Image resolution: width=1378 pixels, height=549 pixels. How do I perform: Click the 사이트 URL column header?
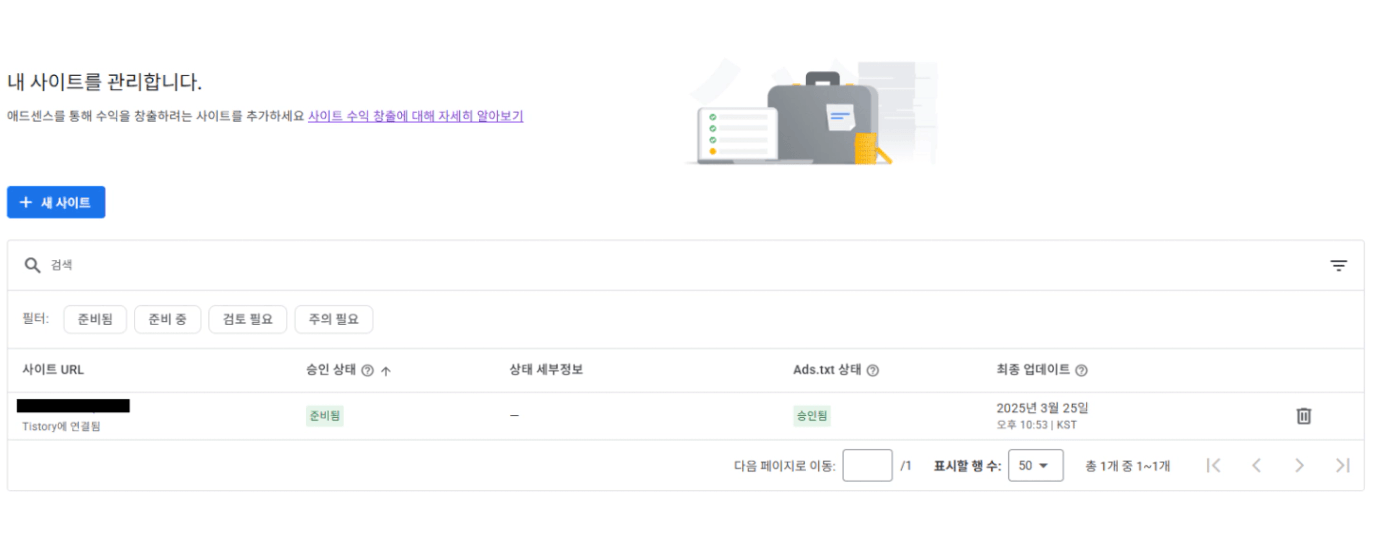coord(53,370)
